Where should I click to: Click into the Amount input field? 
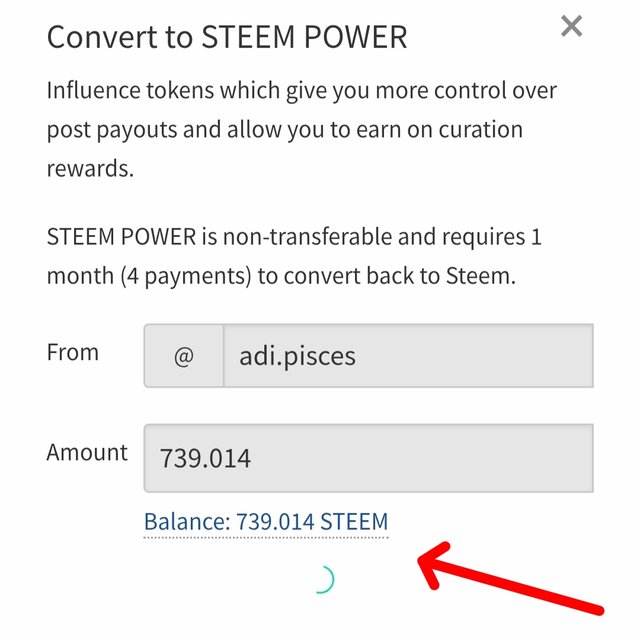tap(368, 458)
